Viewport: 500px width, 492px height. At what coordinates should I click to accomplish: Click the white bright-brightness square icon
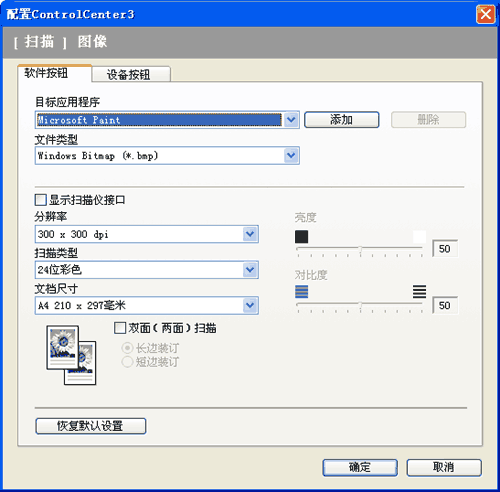419,237
